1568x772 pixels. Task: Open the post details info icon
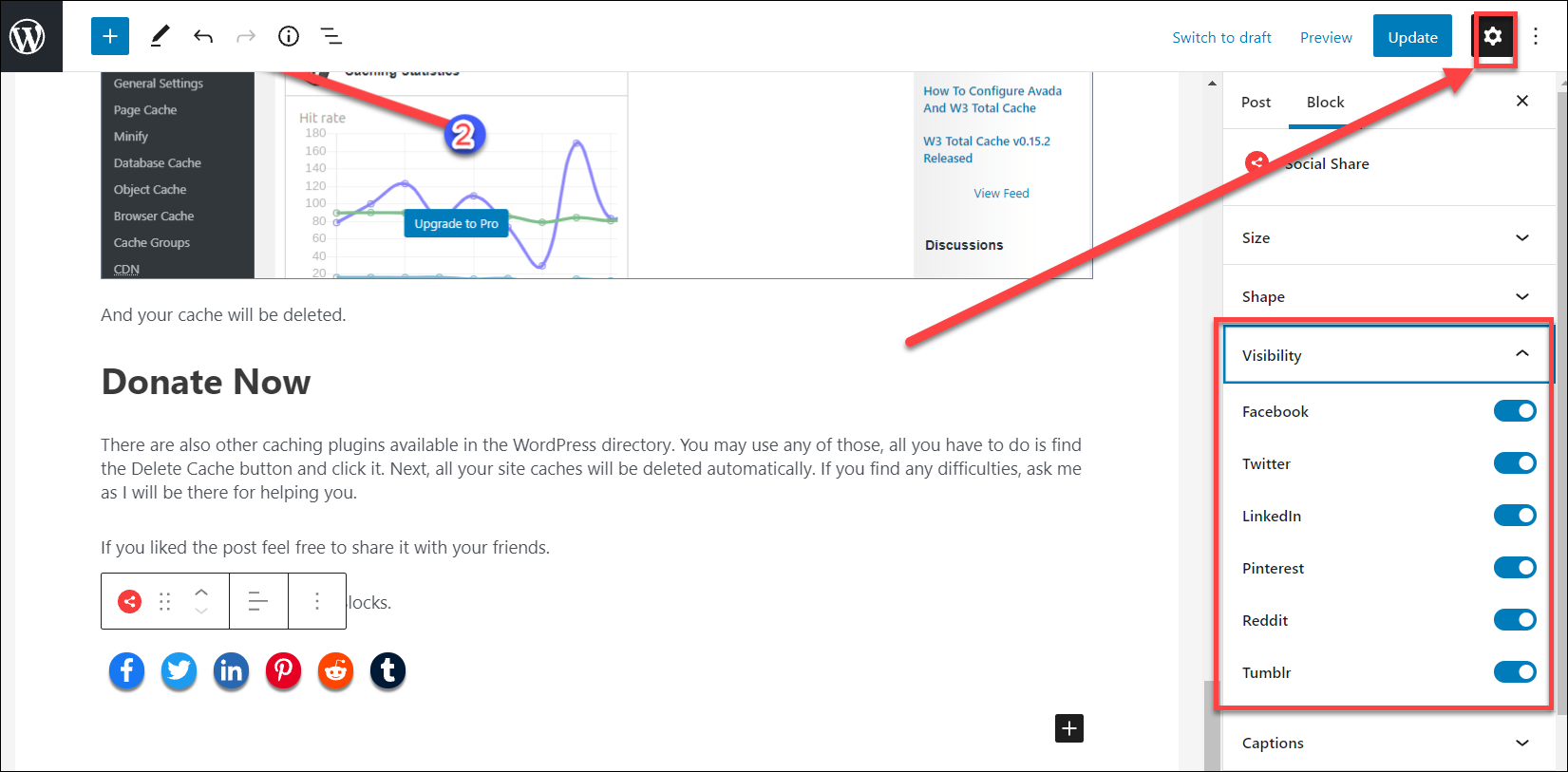point(289,36)
